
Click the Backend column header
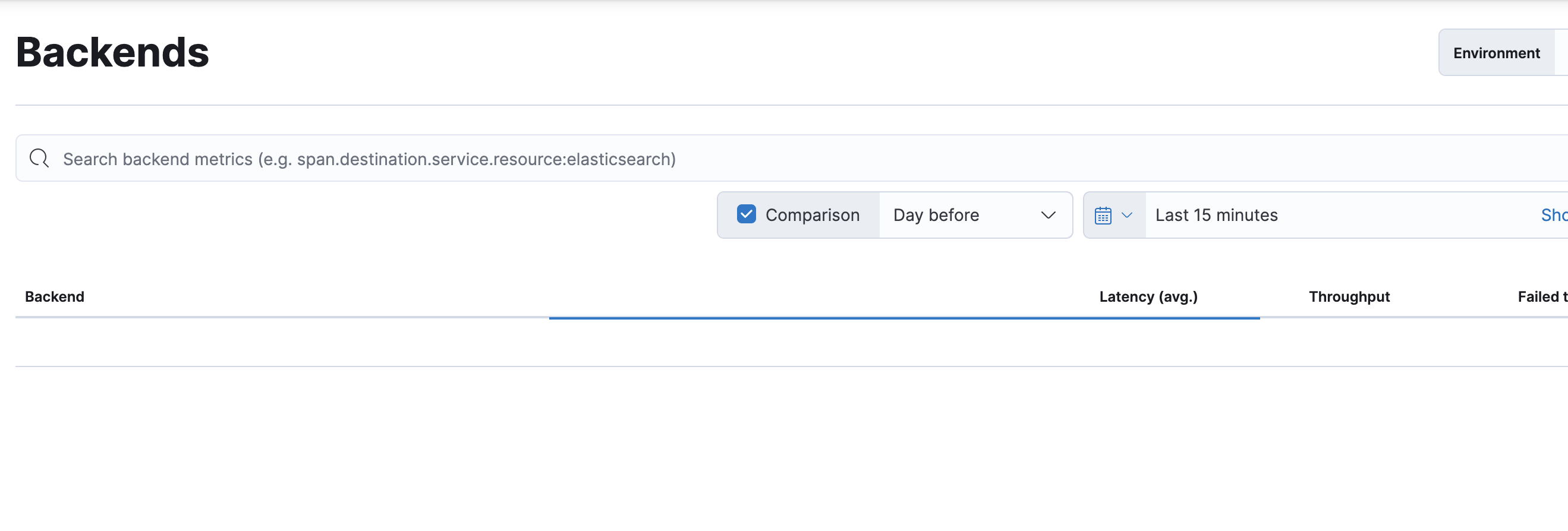pyautogui.click(x=55, y=297)
